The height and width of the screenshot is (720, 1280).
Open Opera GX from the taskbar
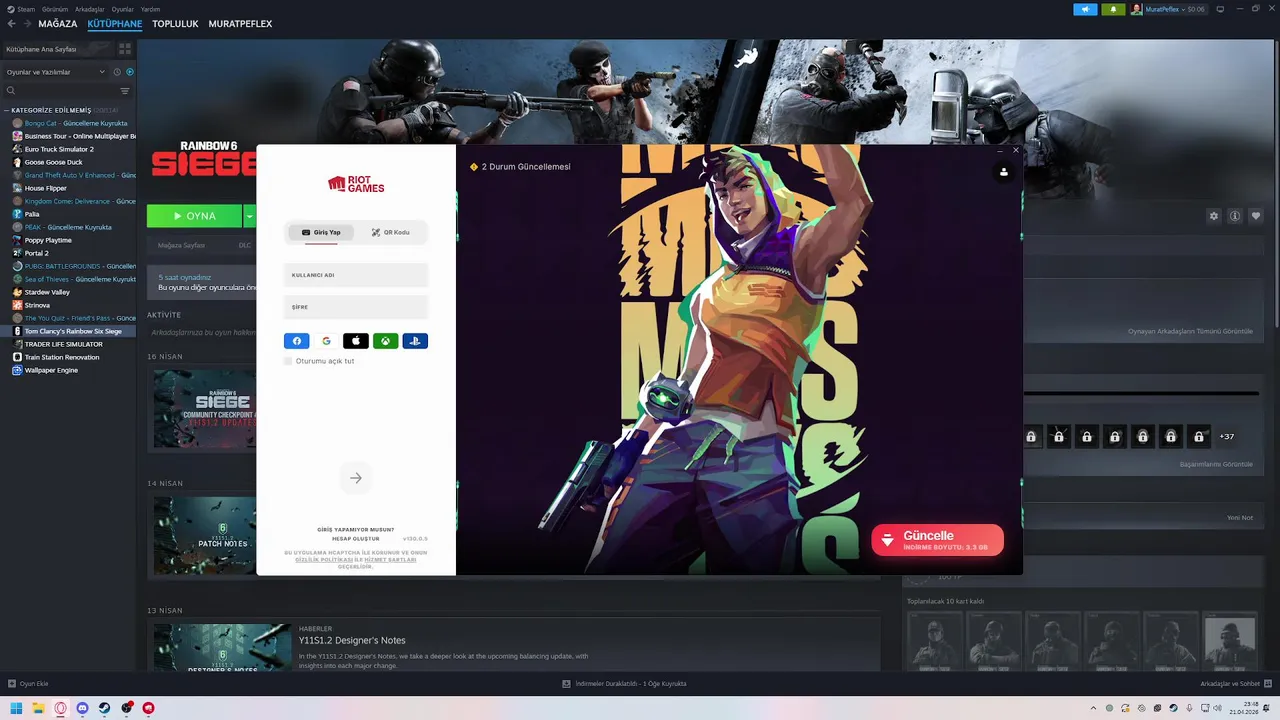60,708
